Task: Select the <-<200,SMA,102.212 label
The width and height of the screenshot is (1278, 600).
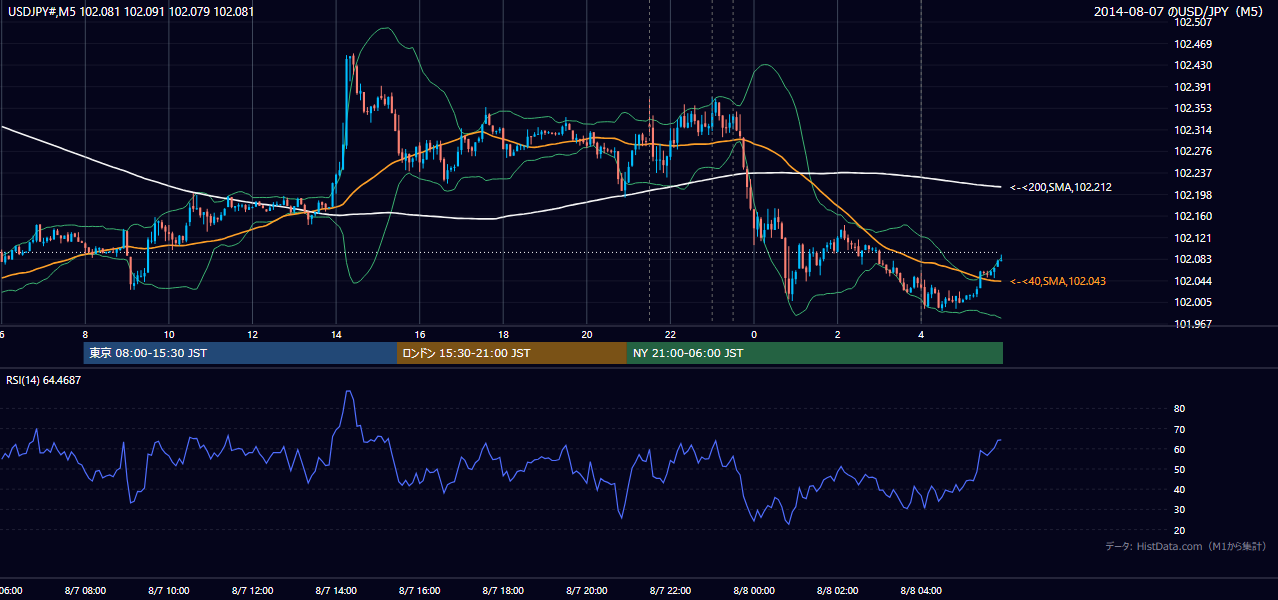Action: pos(1060,187)
